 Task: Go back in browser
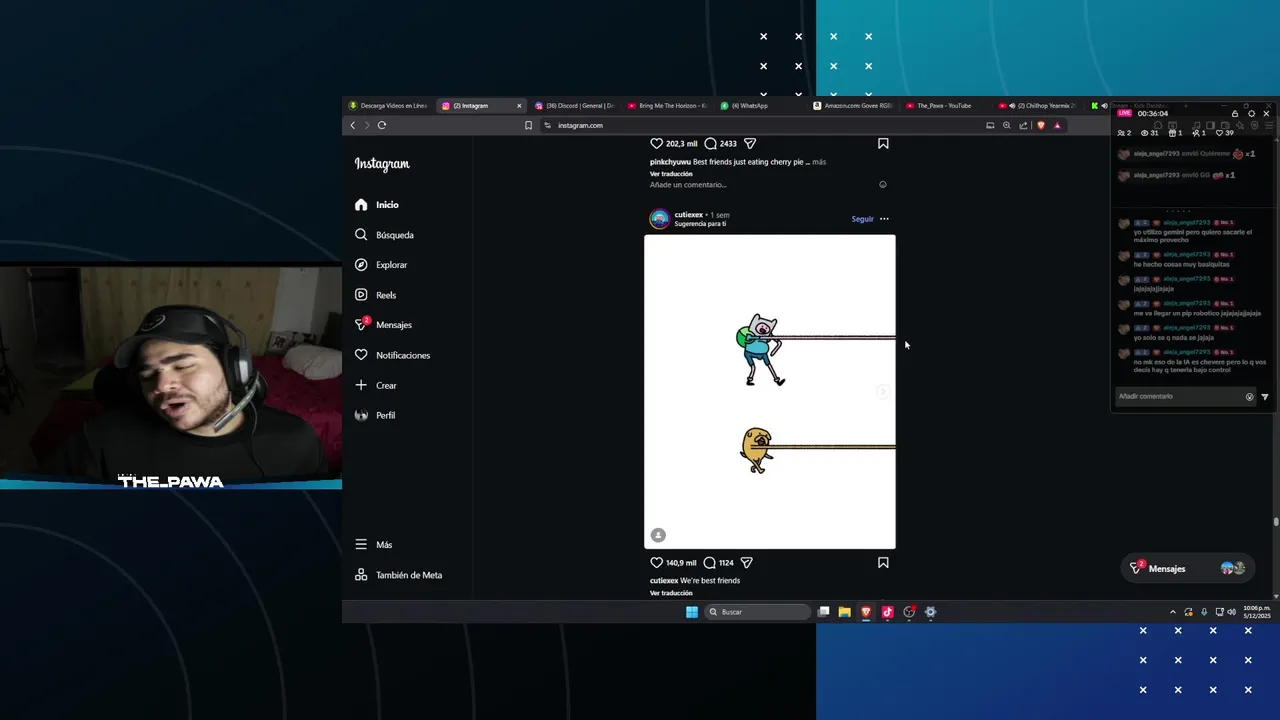pos(352,126)
